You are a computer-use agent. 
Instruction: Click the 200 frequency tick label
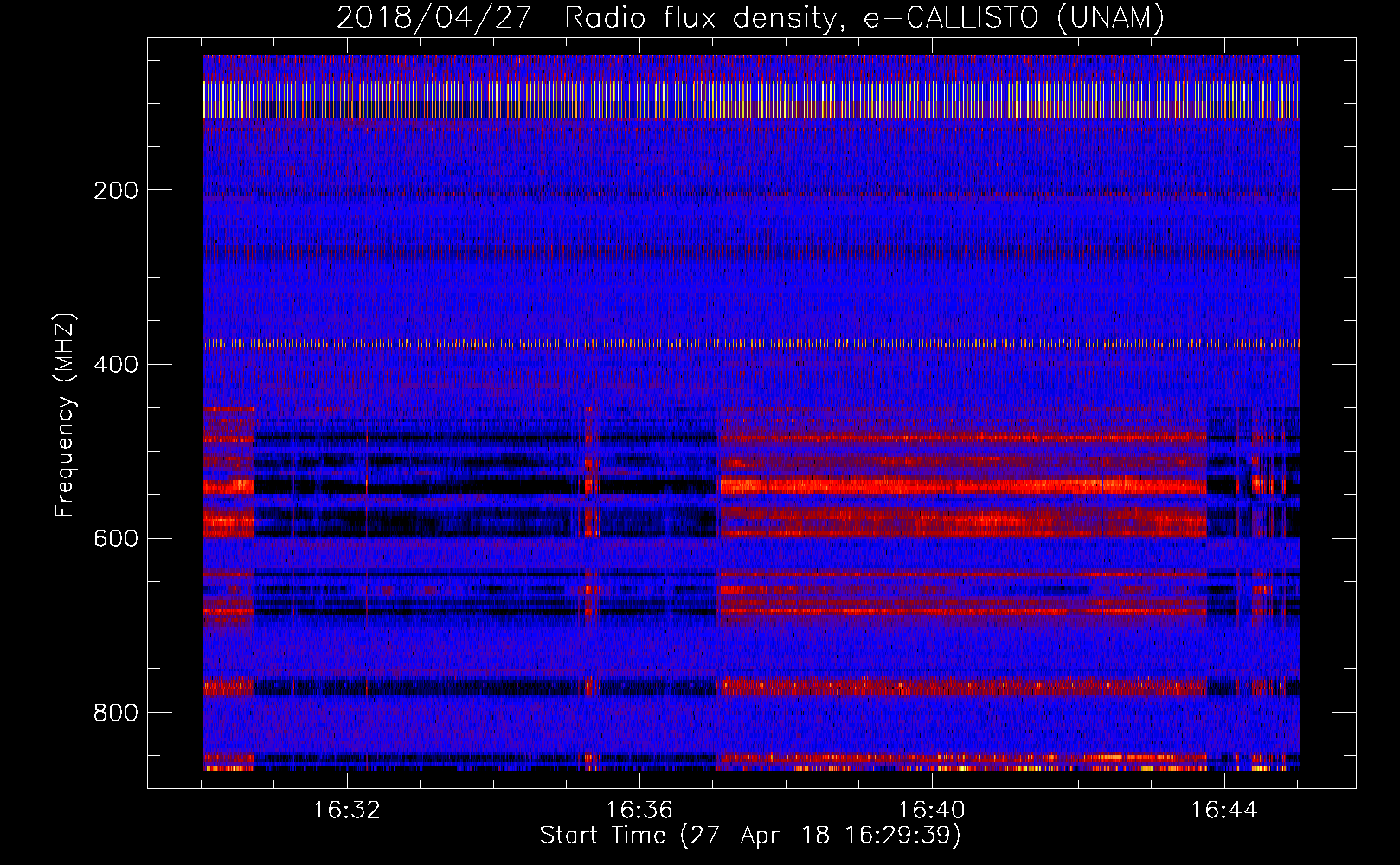(116, 190)
